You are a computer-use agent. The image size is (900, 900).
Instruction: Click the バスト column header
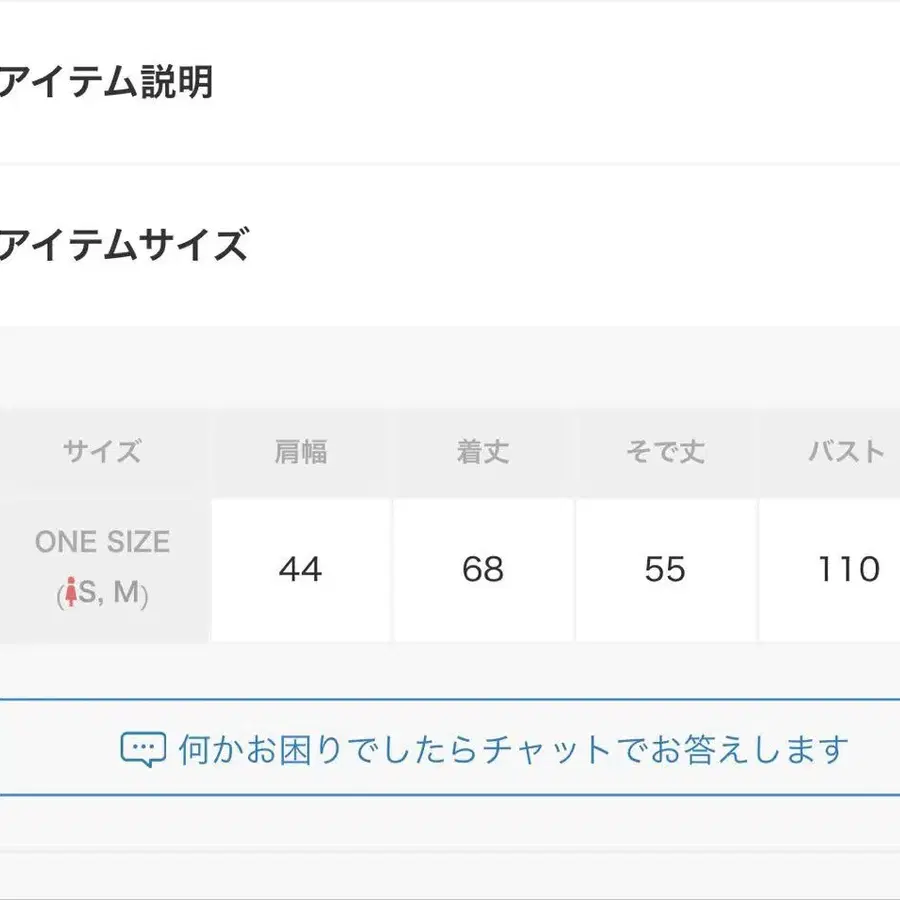point(846,453)
